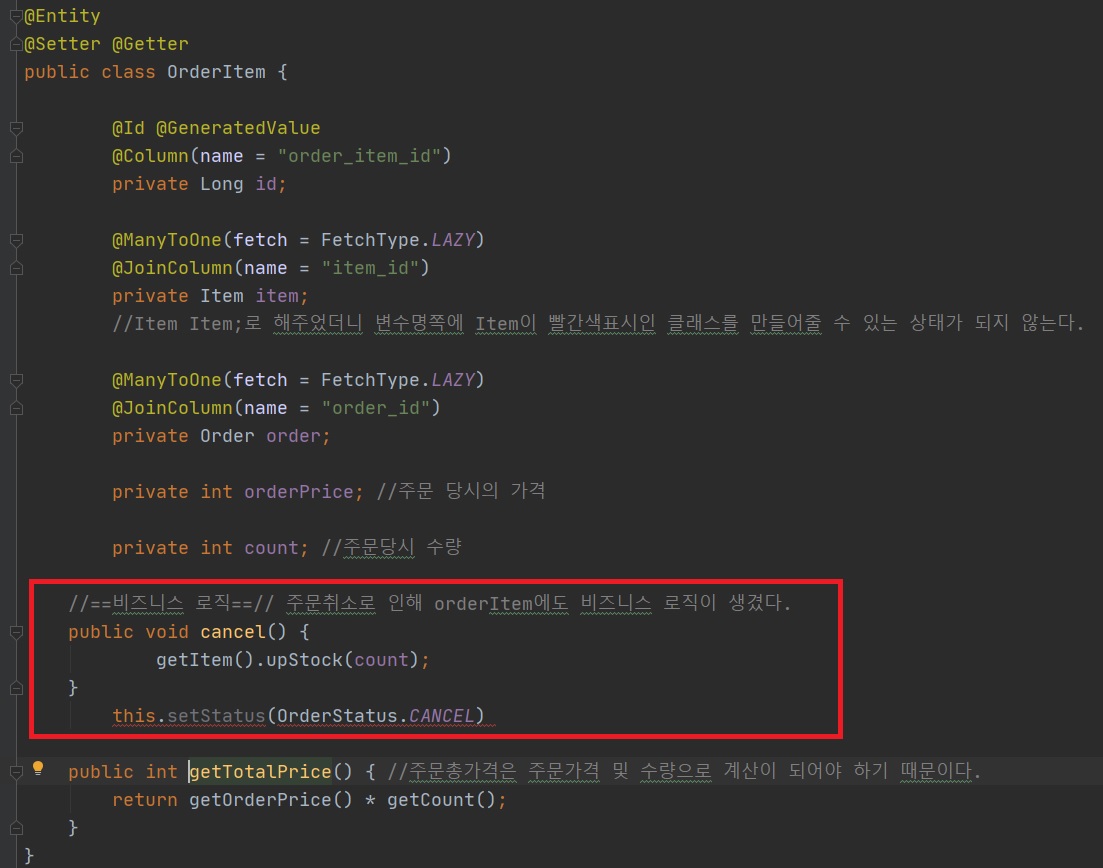This screenshot has height=868, width=1103.
Task: Collapse fold marker beside @Id @GeneratedValue
Action: click(x=16, y=128)
